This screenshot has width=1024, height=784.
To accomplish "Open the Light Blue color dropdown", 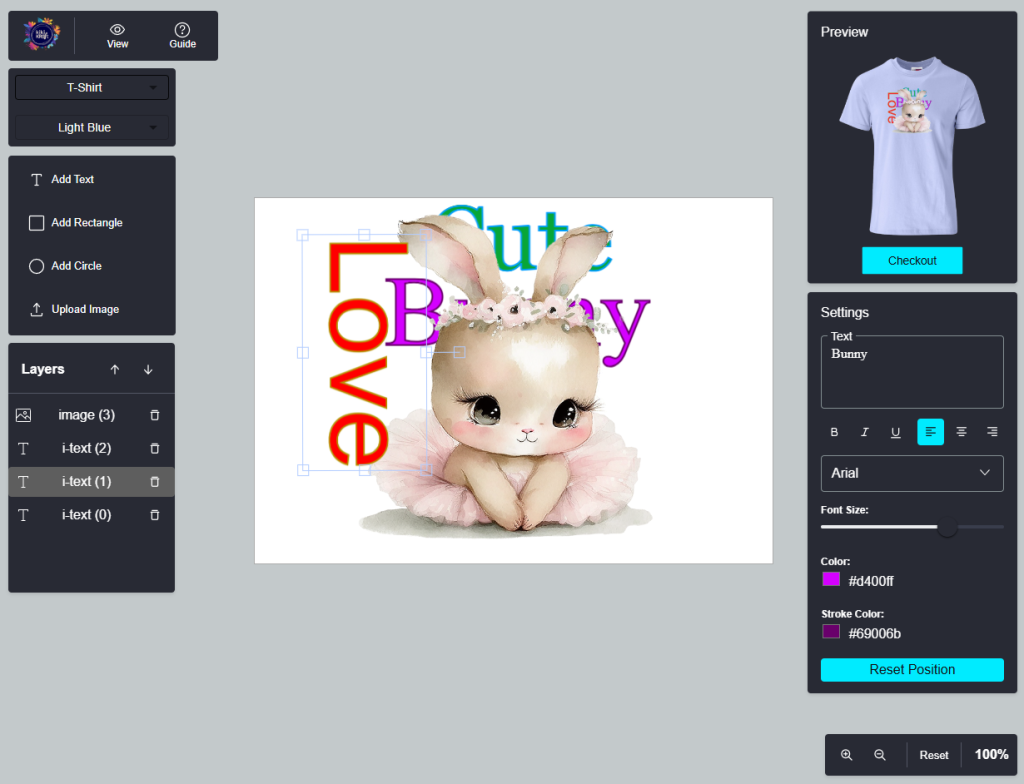I will [92, 128].
